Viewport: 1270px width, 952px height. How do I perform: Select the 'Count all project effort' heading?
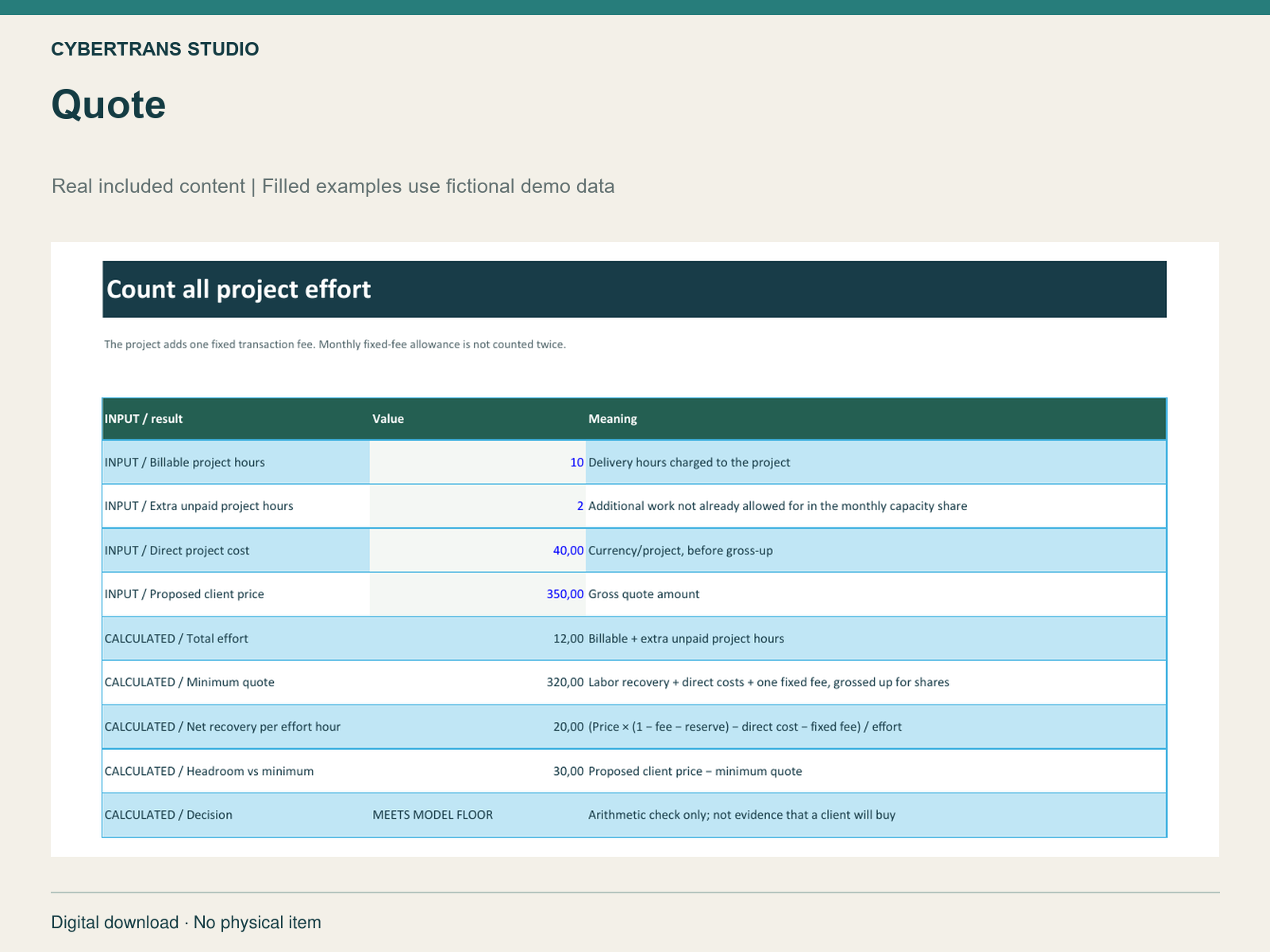click(x=238, y=290)
